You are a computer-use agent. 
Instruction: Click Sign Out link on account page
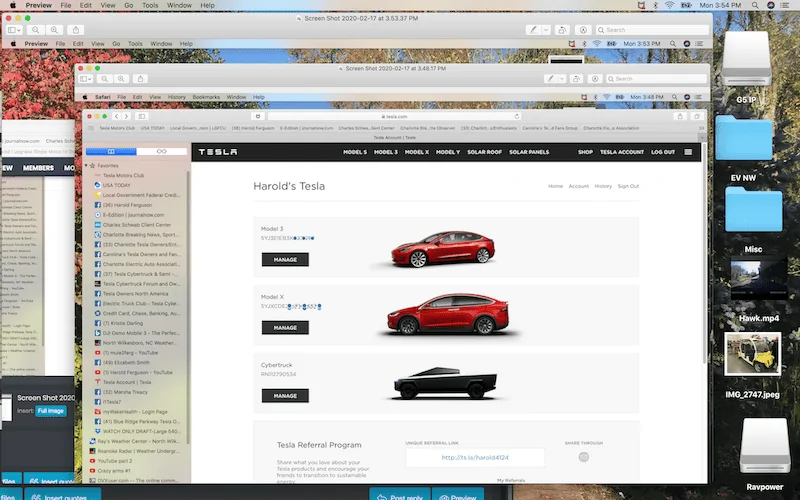pyautogui.click(x=628, y=186)
